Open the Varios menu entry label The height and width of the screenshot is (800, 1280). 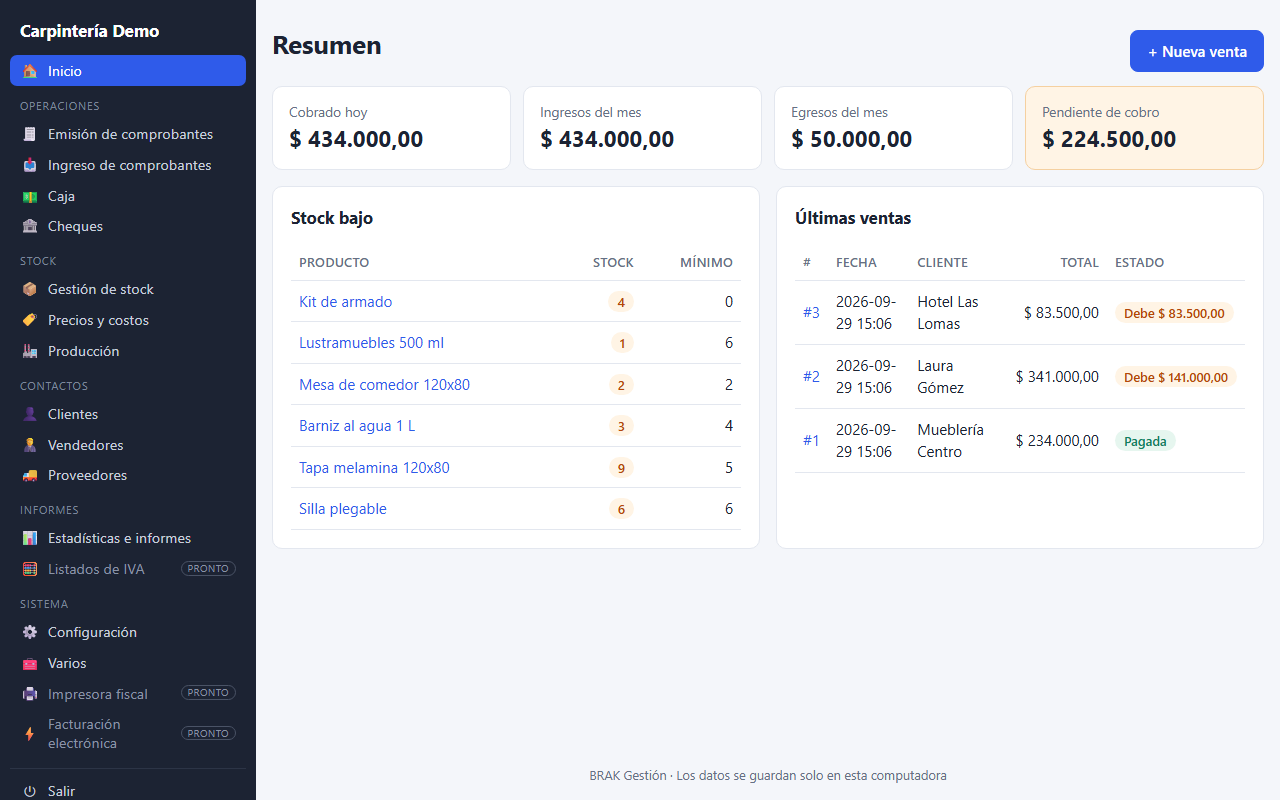(67, 663)
